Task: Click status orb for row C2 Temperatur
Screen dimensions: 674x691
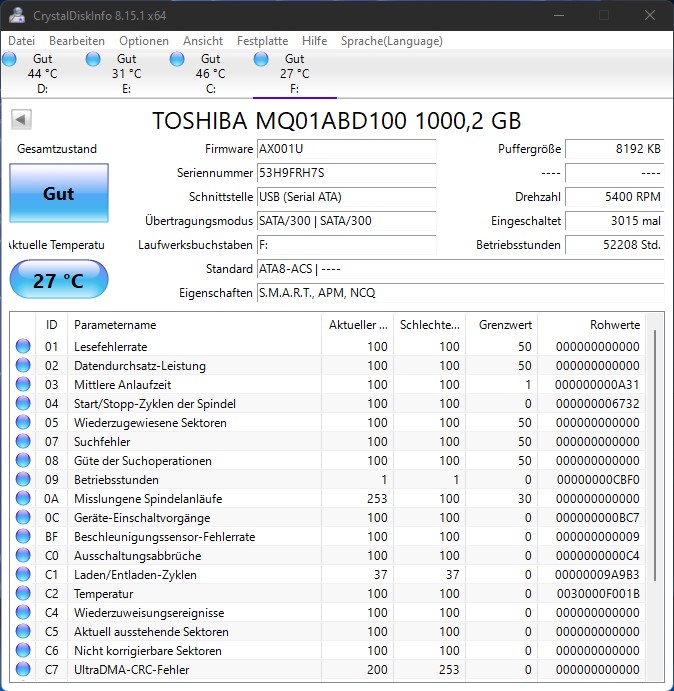Action: click(23, 593)
